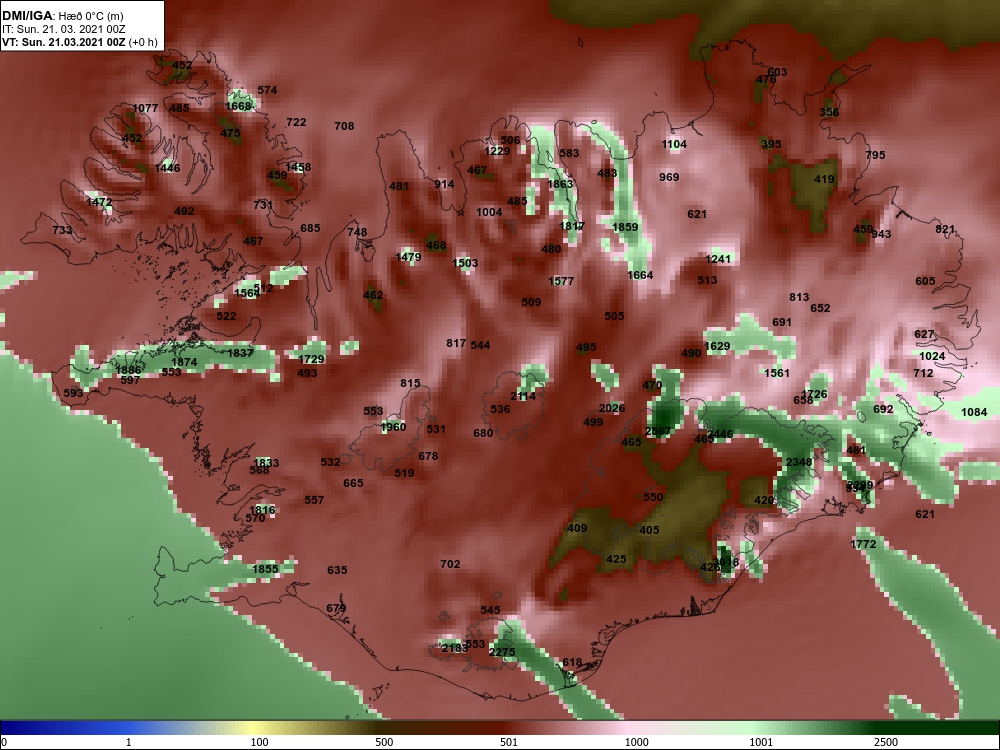The image size is (1000, 750).
Task: Click the 1629 map value
Action: [x=717, y=347]
